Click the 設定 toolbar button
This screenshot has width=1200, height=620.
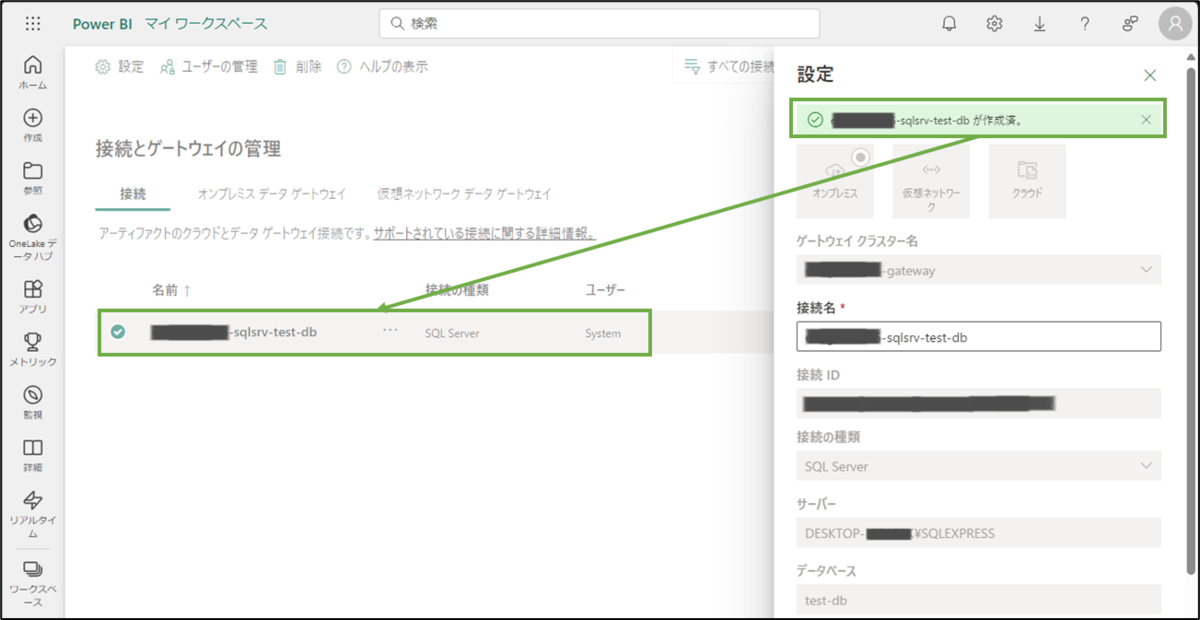click(119, 67)
